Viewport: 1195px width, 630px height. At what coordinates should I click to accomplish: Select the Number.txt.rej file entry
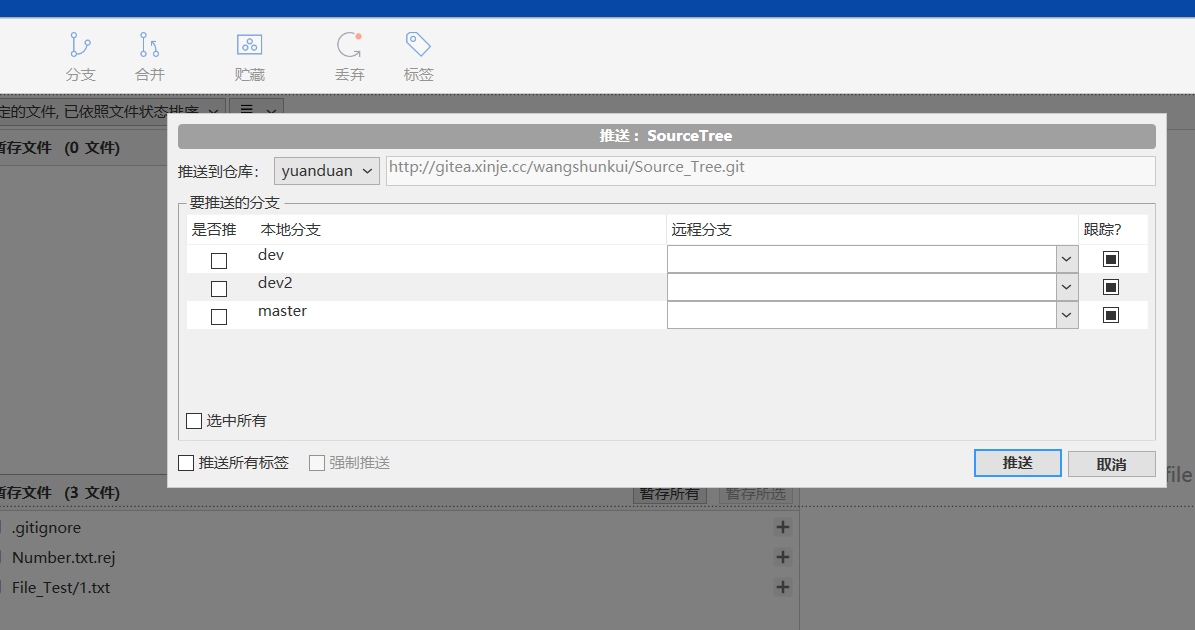point(64,557)
